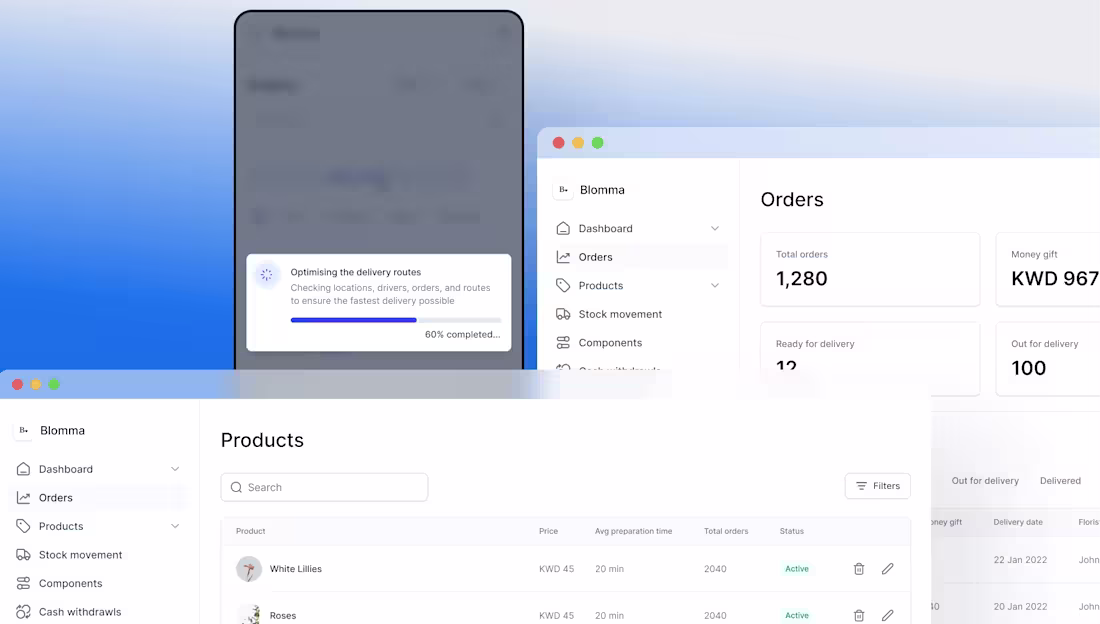Maximize Products window with green button
1100x624 pixels.
[x=54, y=384]
